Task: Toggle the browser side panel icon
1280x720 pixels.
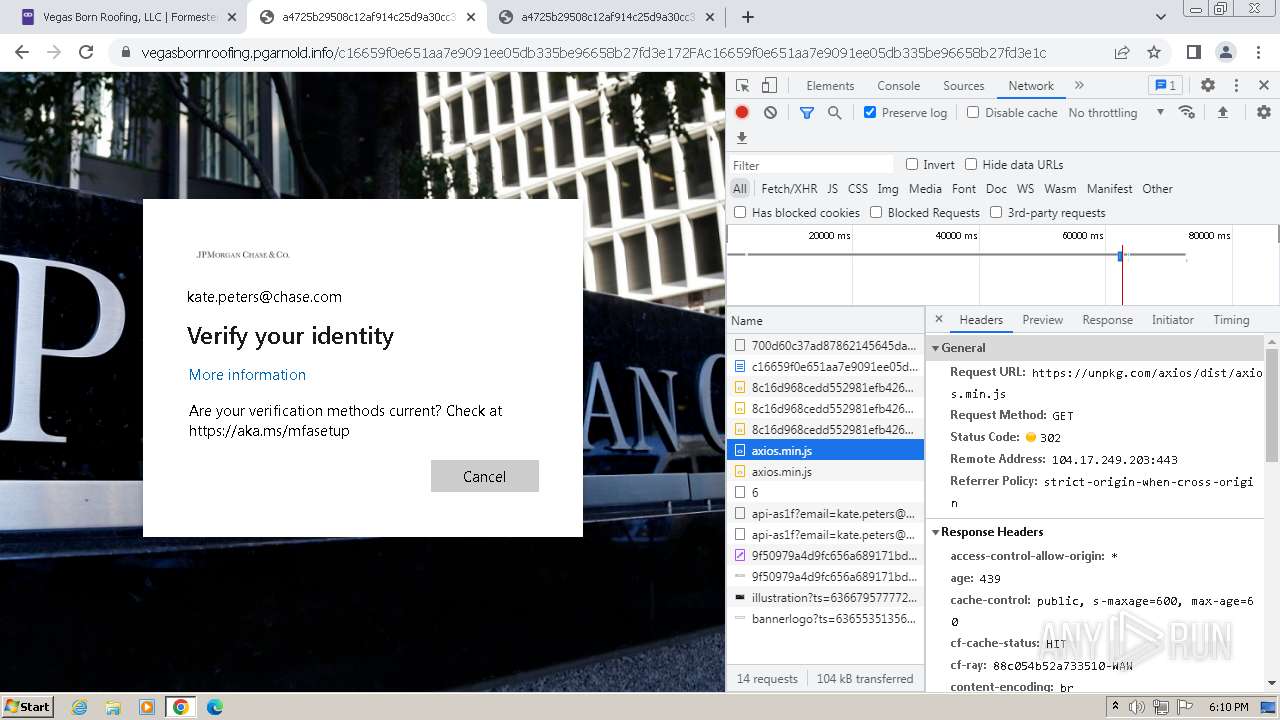Action: pos(1193,52)
